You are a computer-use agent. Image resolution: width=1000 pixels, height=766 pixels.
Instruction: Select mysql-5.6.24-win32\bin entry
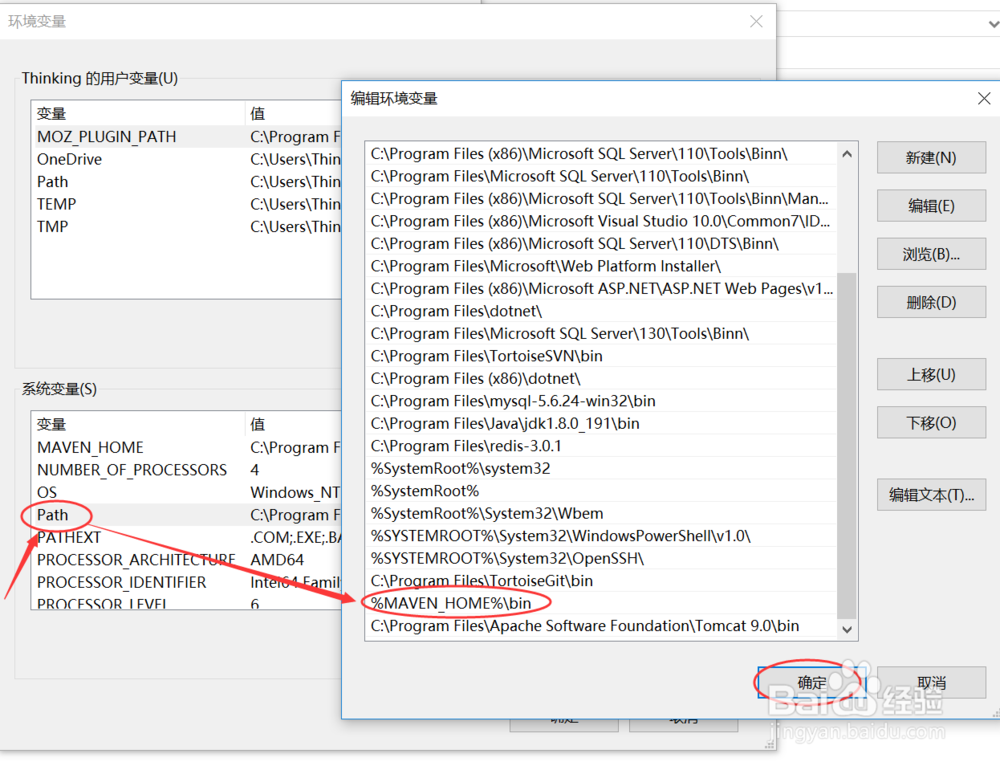(x=601, y=401)
